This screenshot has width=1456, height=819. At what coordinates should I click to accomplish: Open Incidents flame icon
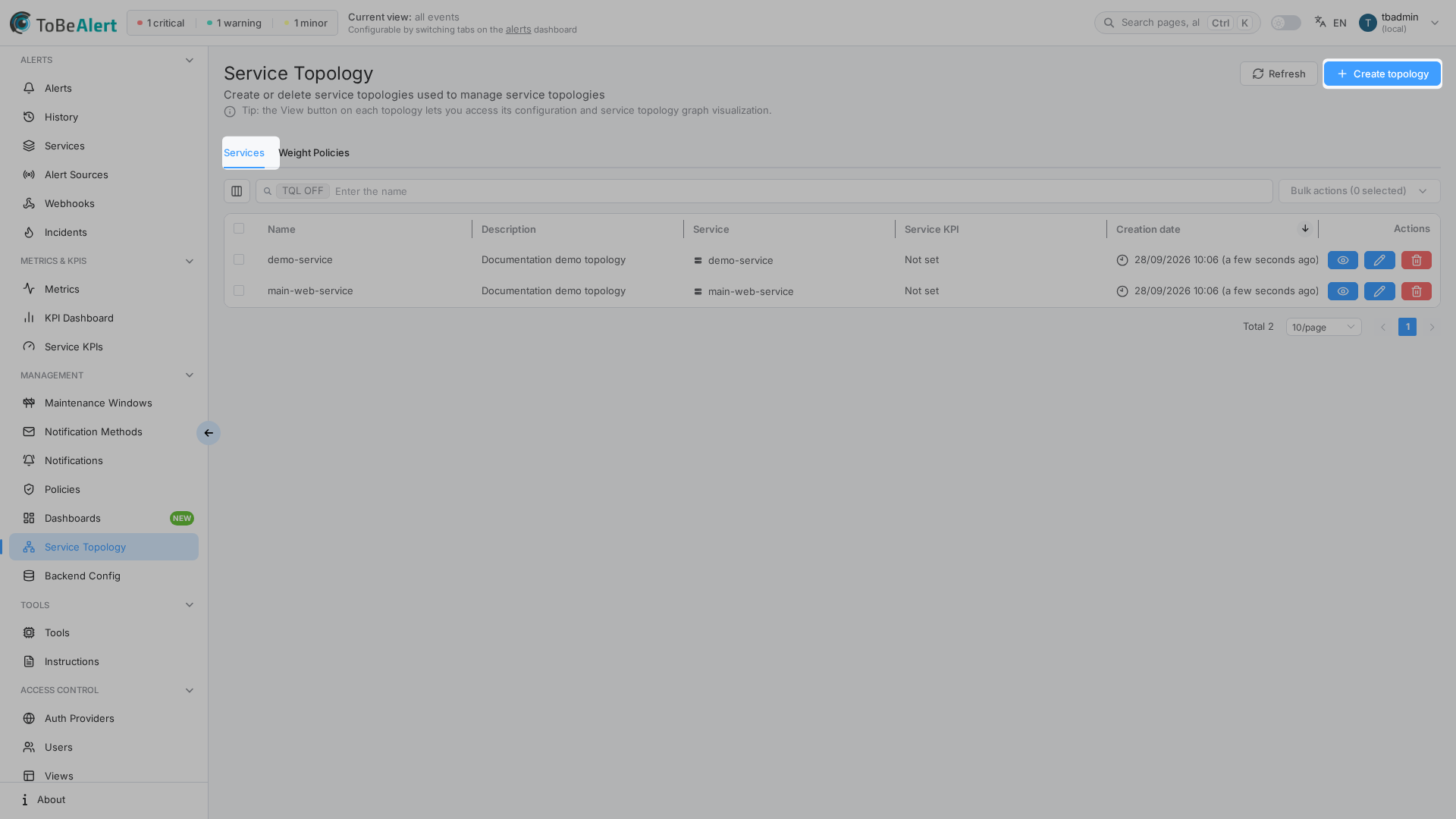click(29, 232)
